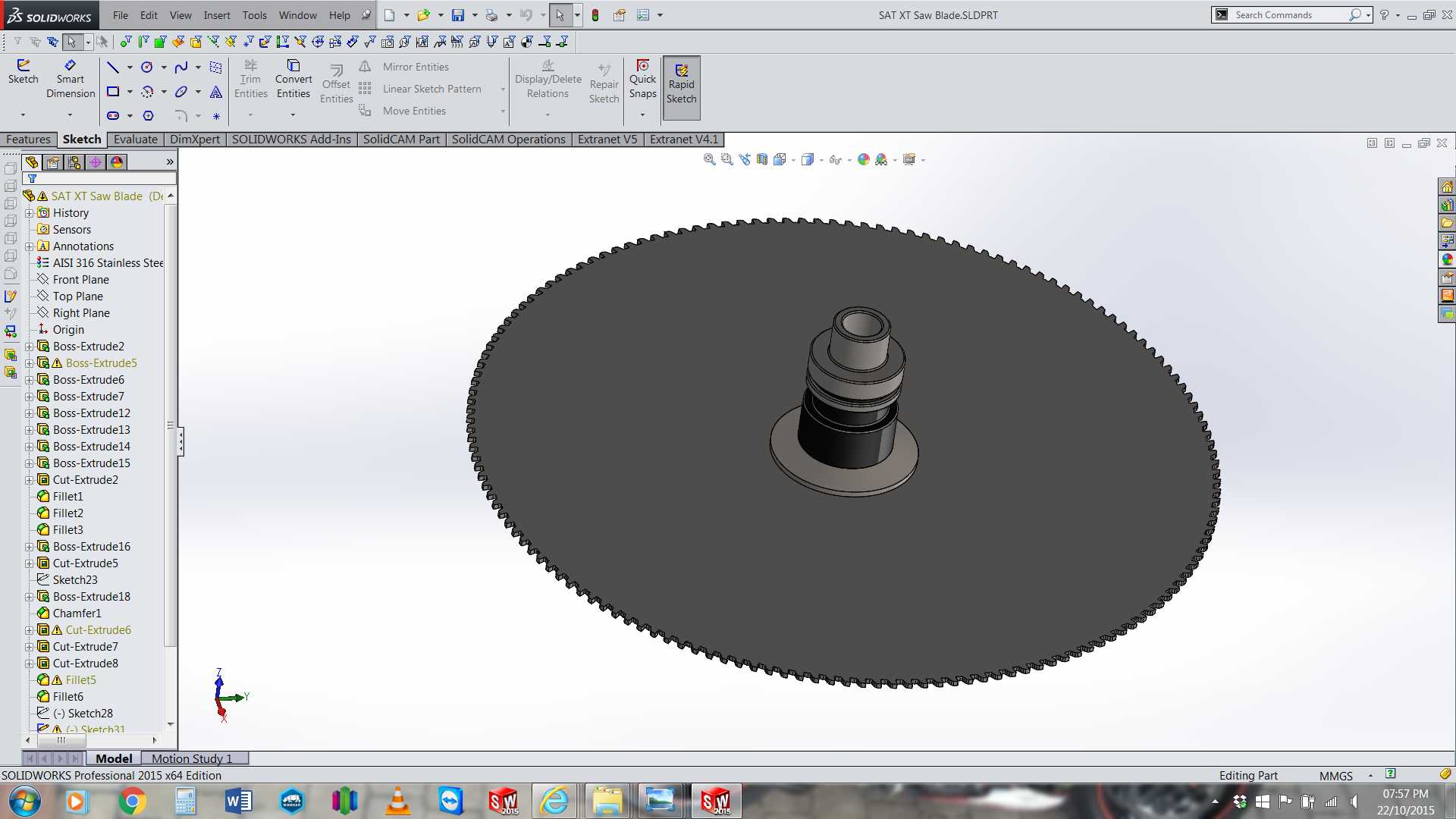Toggle the Select cursor tool in top toolbar

(560, 15)
